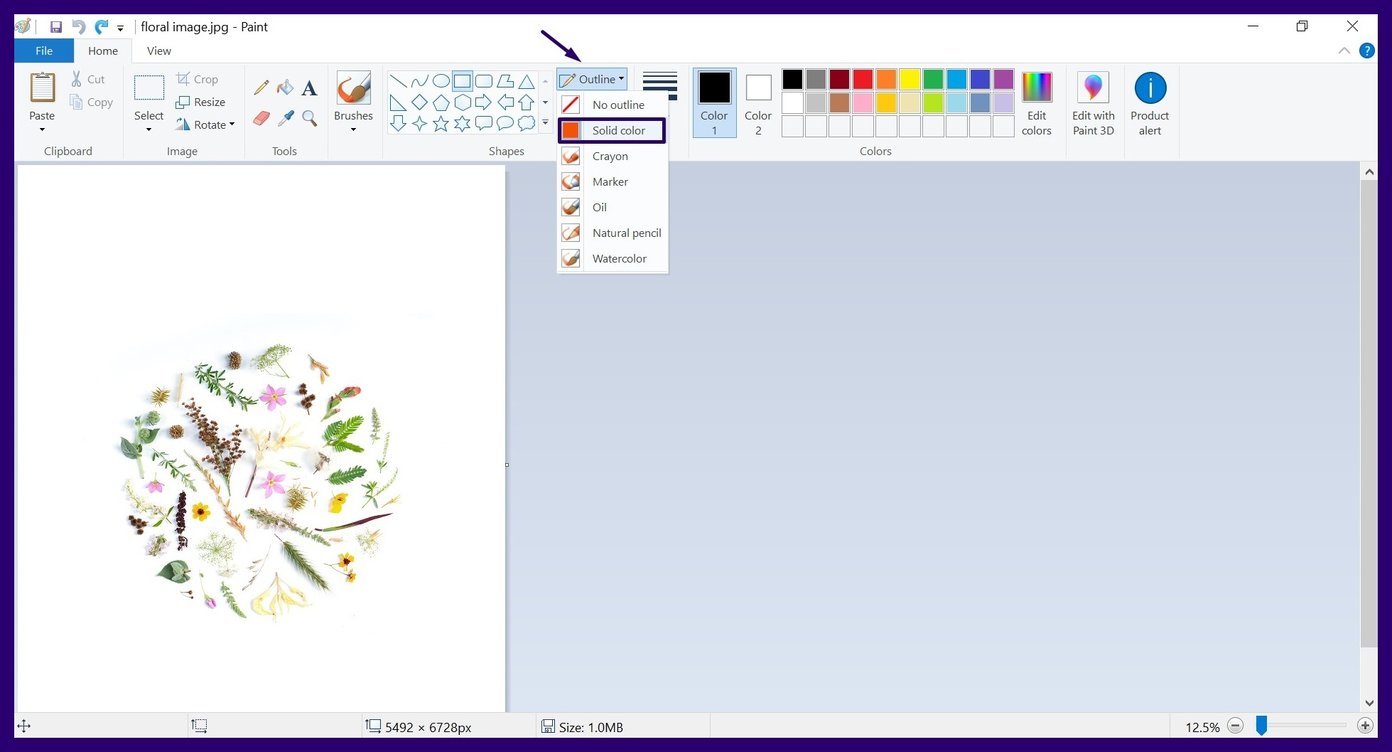Viewport: 1392px width, 752px height.
Task: Select the Pencil tool
Action: pyautogui.click(x=262, y=87)
